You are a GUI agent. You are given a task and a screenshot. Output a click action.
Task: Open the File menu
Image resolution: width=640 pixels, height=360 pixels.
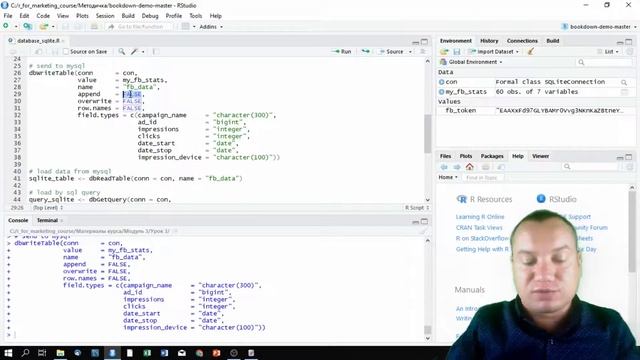(x=8, y=16)
